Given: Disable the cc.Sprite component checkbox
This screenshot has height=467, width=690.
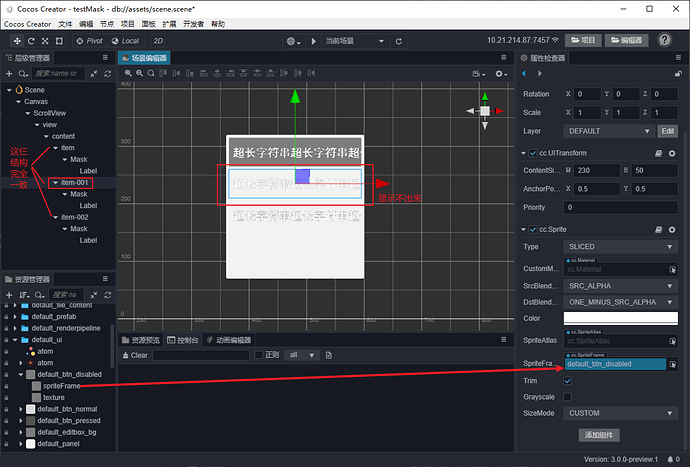Looking at the screenshot, I should pos(533,229).
